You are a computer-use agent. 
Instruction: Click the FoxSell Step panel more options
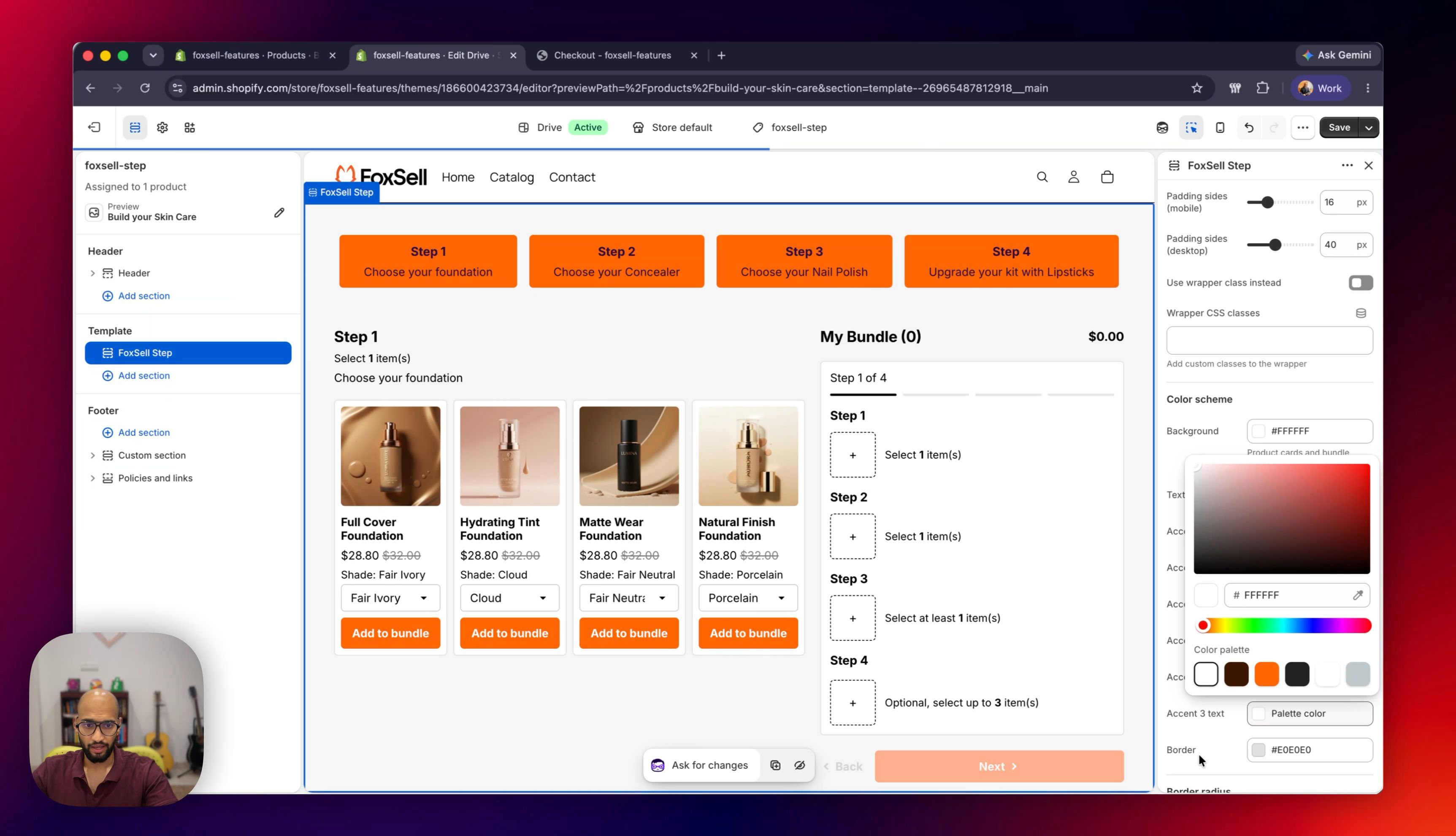pos(1347,165)
